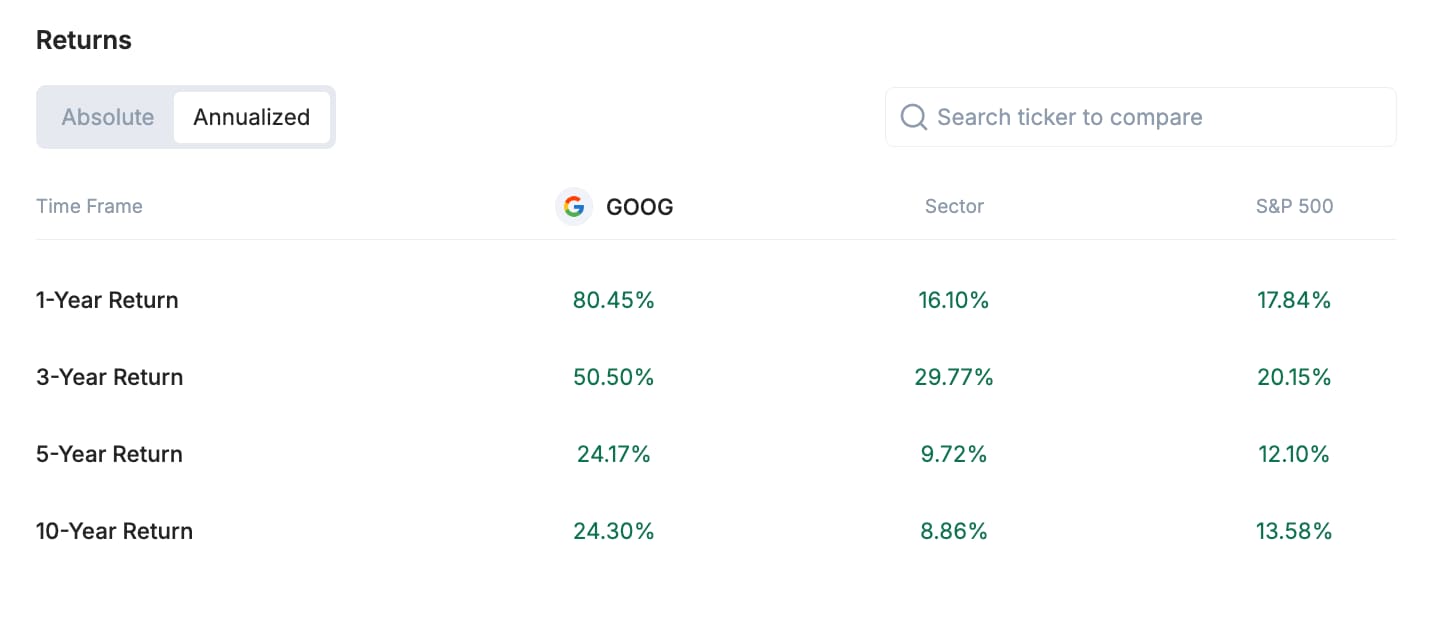Switch to Absolute returns view
The image size is (1430, 640).
[108, 117]
